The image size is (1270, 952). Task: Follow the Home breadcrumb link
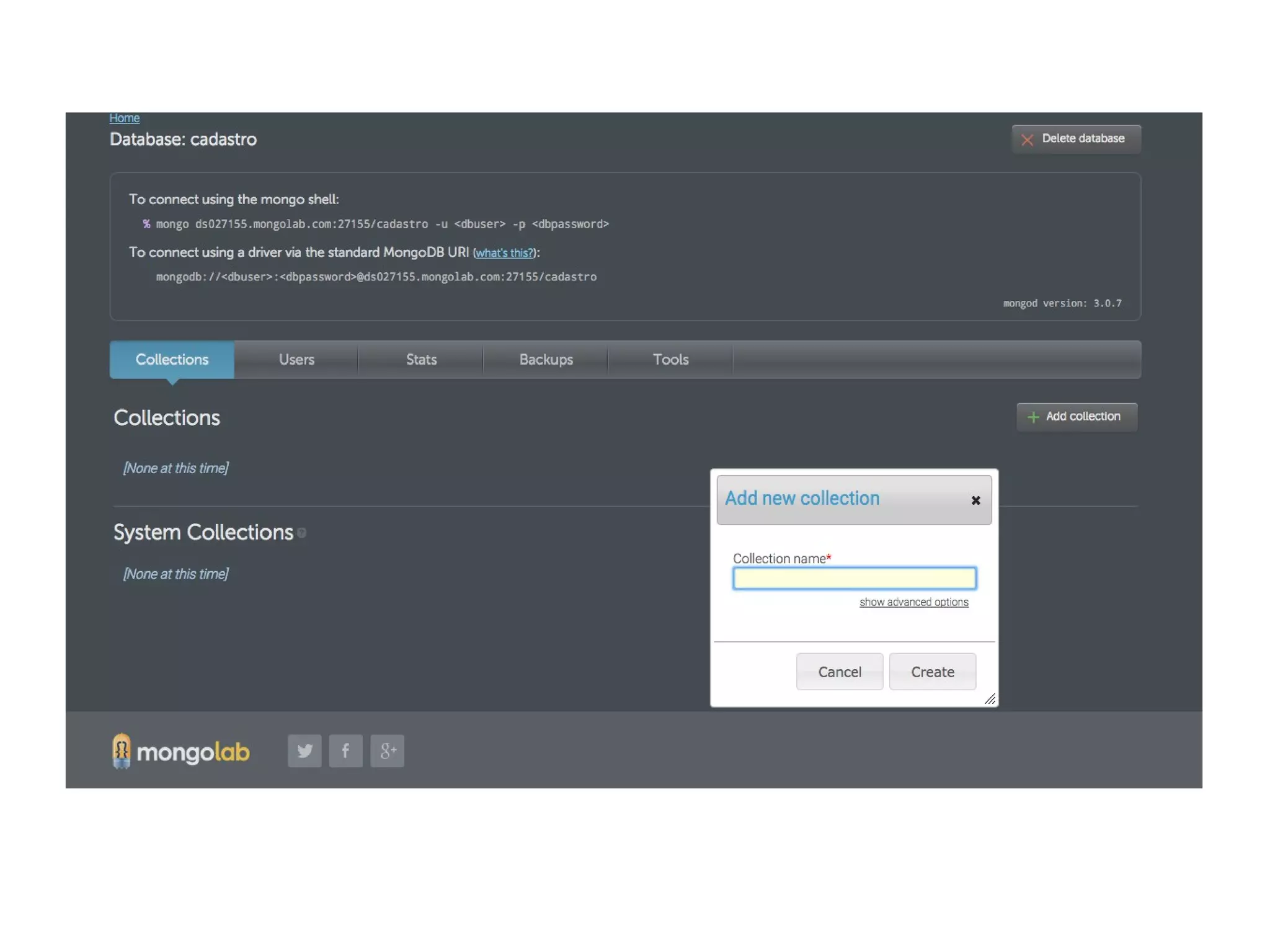(124, 118)
